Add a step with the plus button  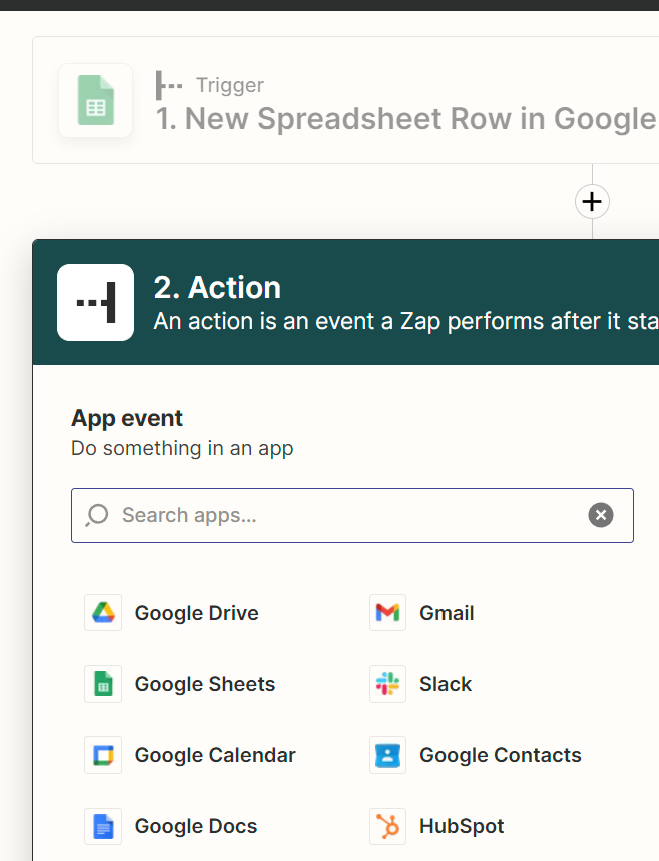tap(592, 202)
